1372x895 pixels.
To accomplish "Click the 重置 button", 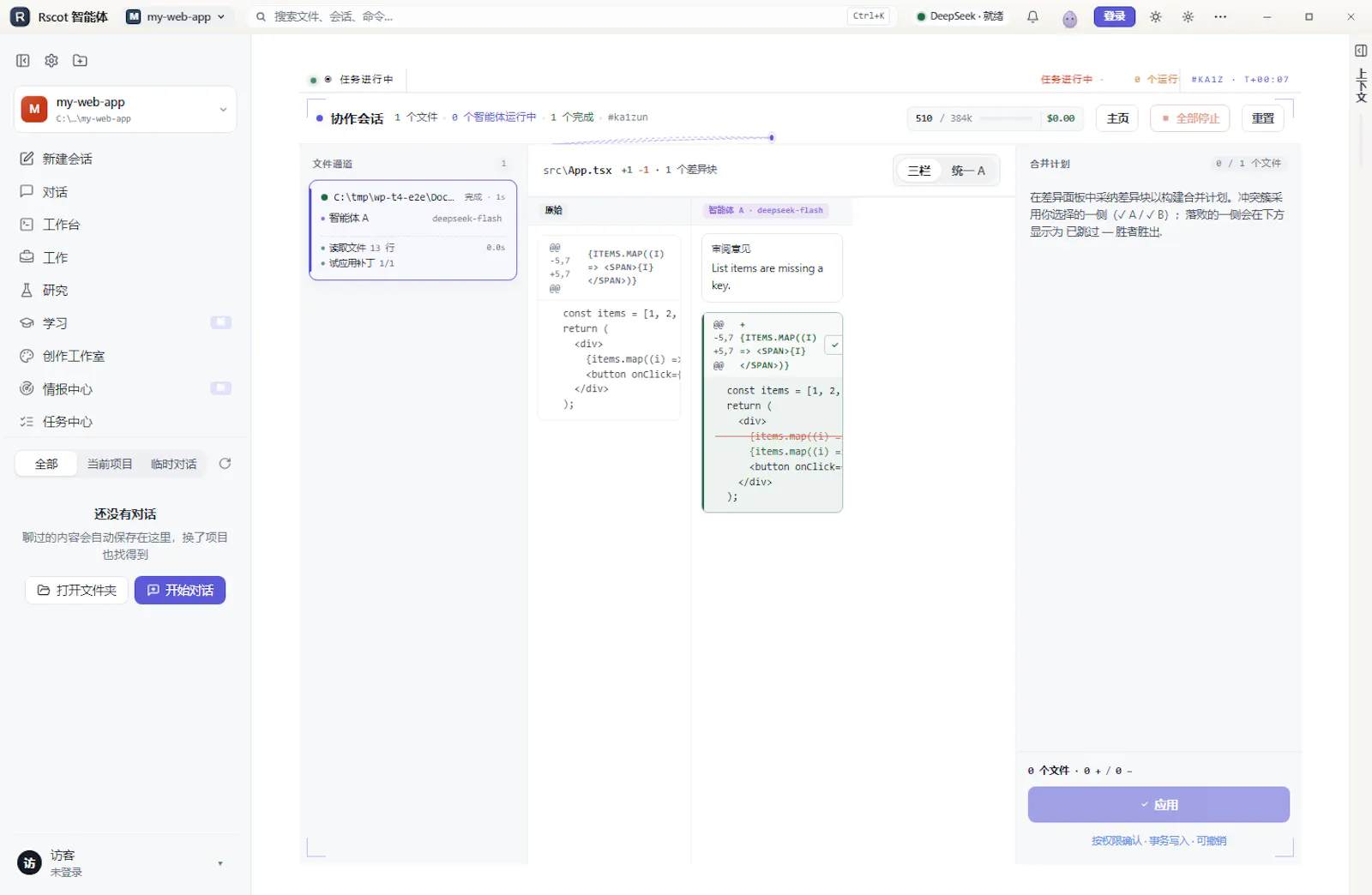I will [x=1262, y=118].
